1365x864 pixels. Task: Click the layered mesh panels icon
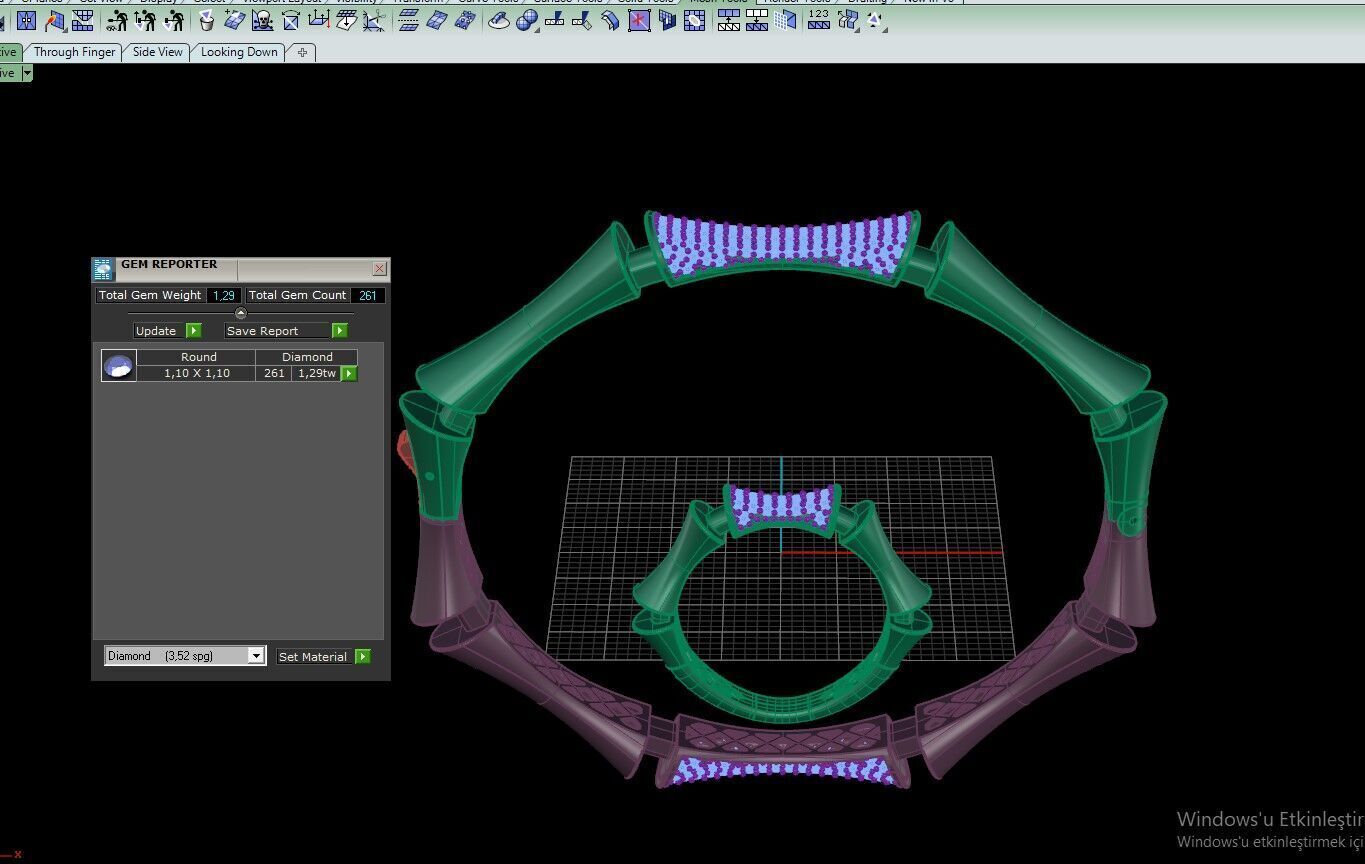click(667, 20)
